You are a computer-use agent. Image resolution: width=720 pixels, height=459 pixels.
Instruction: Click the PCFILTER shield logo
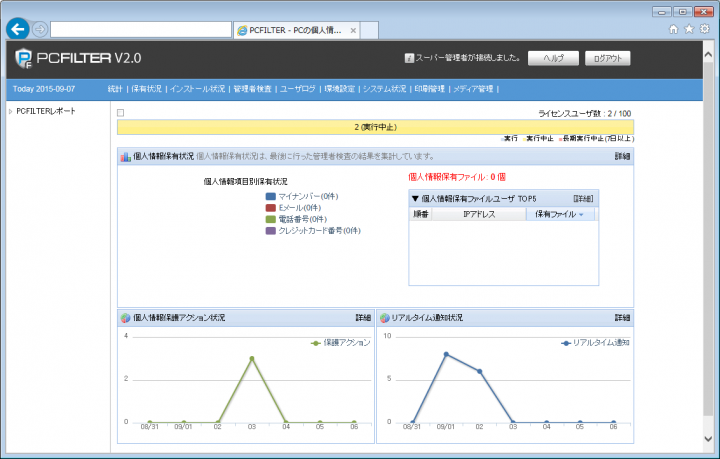tap(21, 58)
